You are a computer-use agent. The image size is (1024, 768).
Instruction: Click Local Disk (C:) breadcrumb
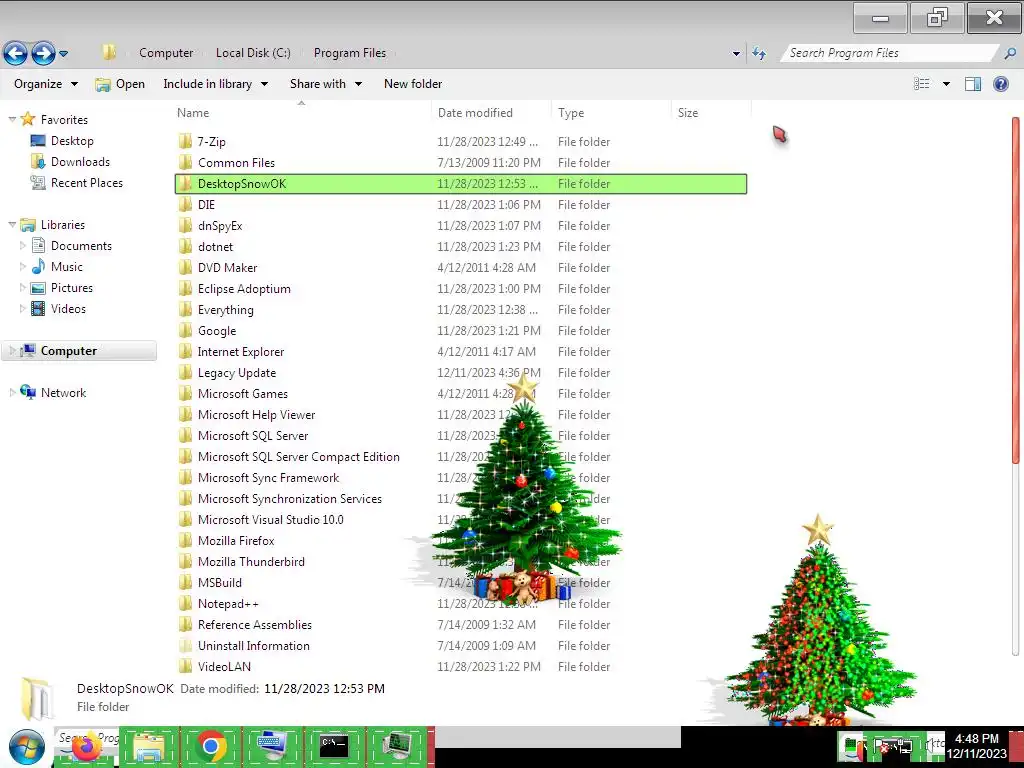point(253,53)
